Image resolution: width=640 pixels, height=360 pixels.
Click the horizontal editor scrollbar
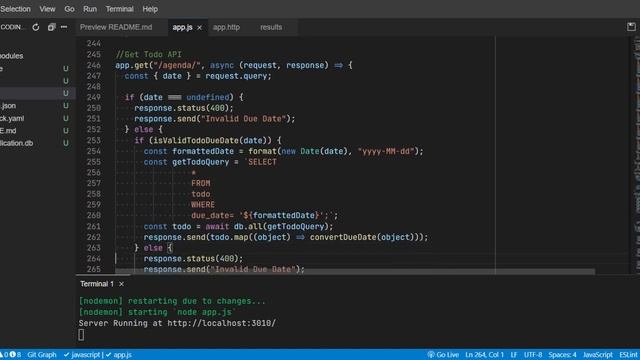(x=355, y=271)
